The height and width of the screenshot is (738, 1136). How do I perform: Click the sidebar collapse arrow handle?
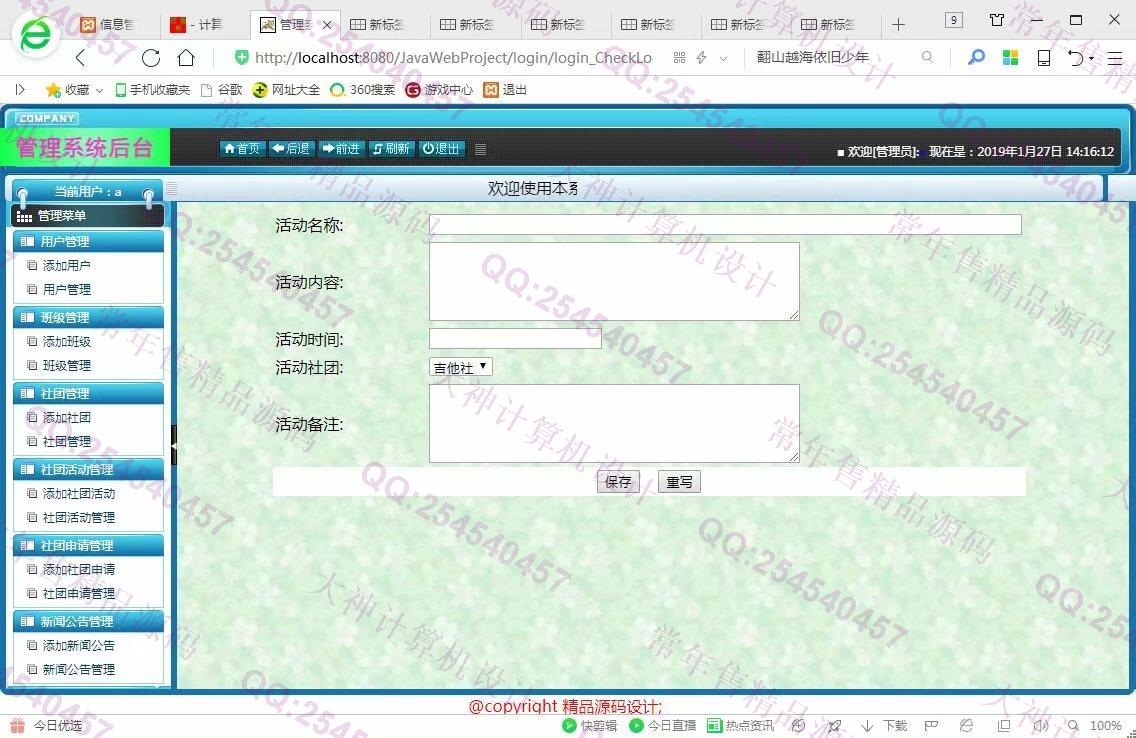pyautogui.click(x=174, y=444)
